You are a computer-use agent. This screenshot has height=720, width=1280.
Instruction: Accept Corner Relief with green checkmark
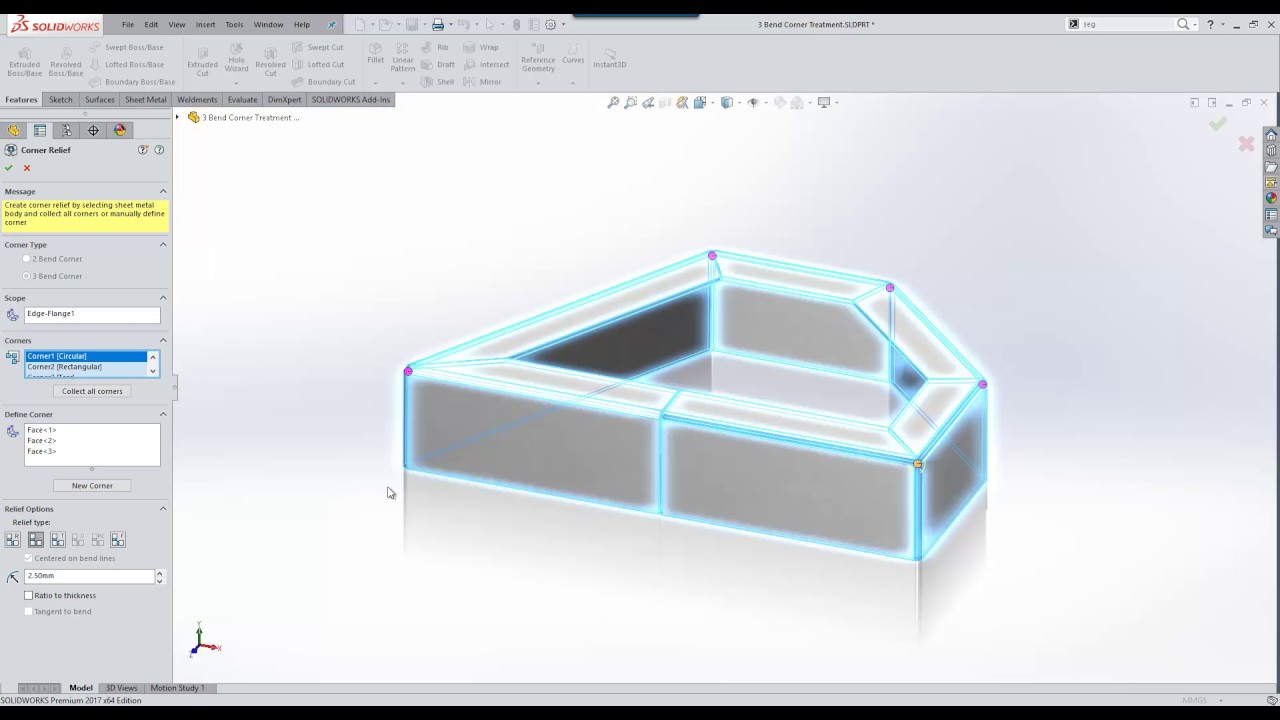coord(9,168)
